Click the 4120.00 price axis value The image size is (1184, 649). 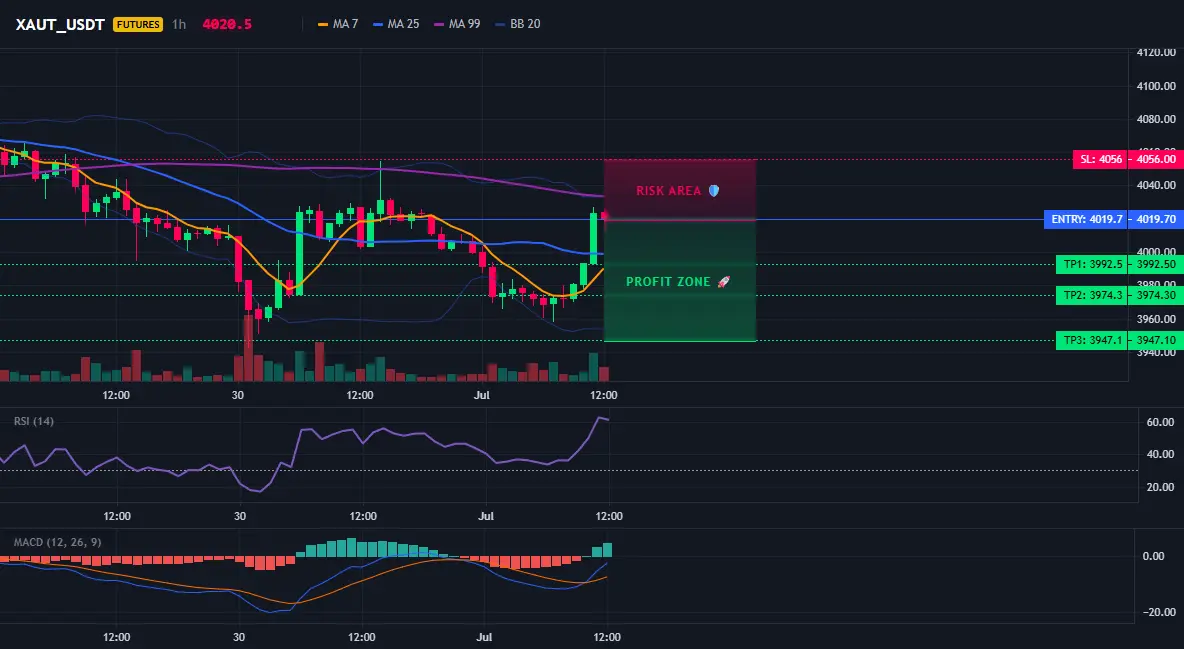[x=1156, y=53]
